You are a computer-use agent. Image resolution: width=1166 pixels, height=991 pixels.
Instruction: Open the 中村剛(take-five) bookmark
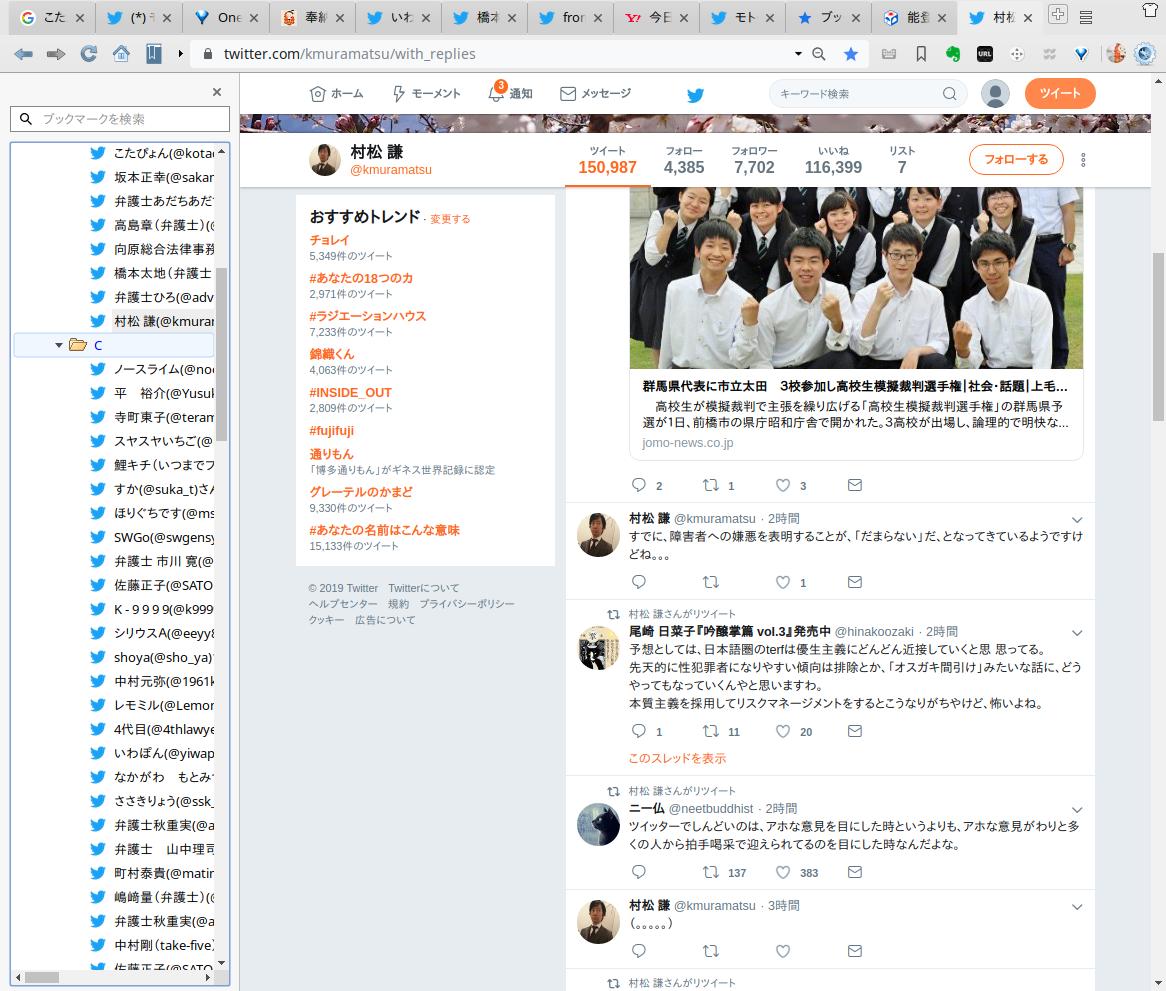pos(152,945)
